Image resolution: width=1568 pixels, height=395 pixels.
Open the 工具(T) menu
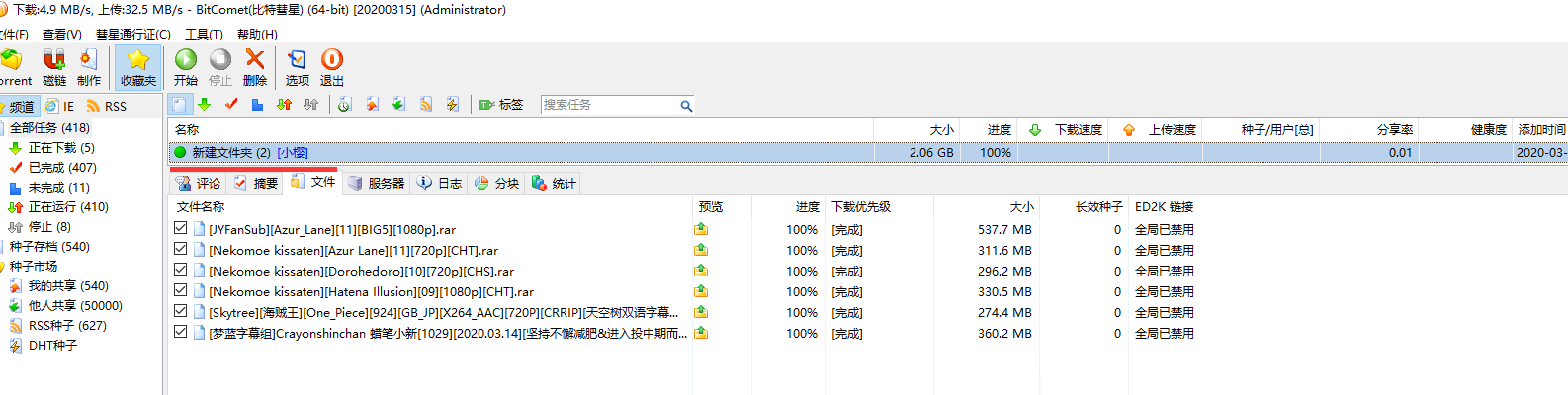(x=204, y=35)
